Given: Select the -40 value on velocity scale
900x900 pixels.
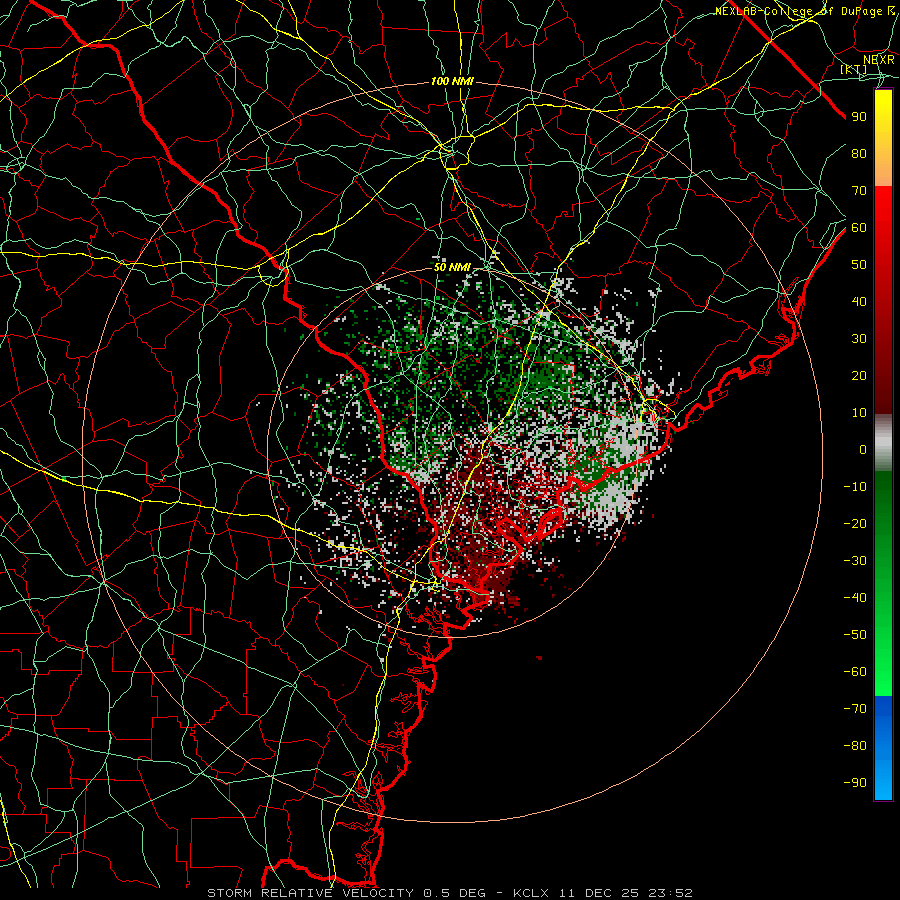Looking at the screenshot, I should [x=855, y=598].
